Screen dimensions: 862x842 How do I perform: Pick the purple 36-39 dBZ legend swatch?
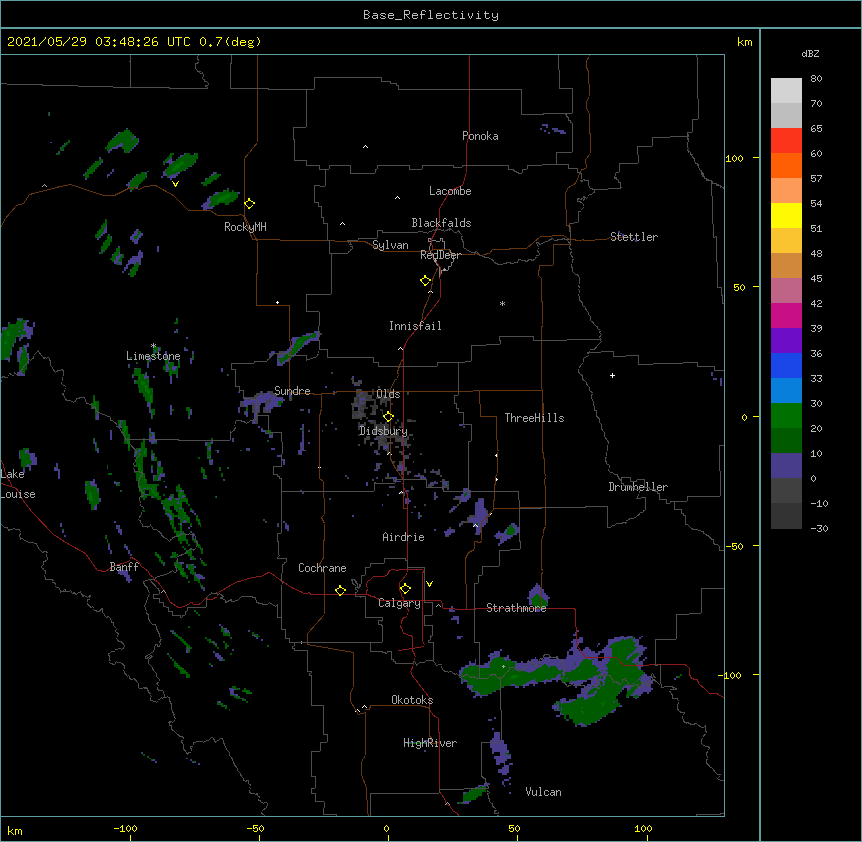click(786, 341)
